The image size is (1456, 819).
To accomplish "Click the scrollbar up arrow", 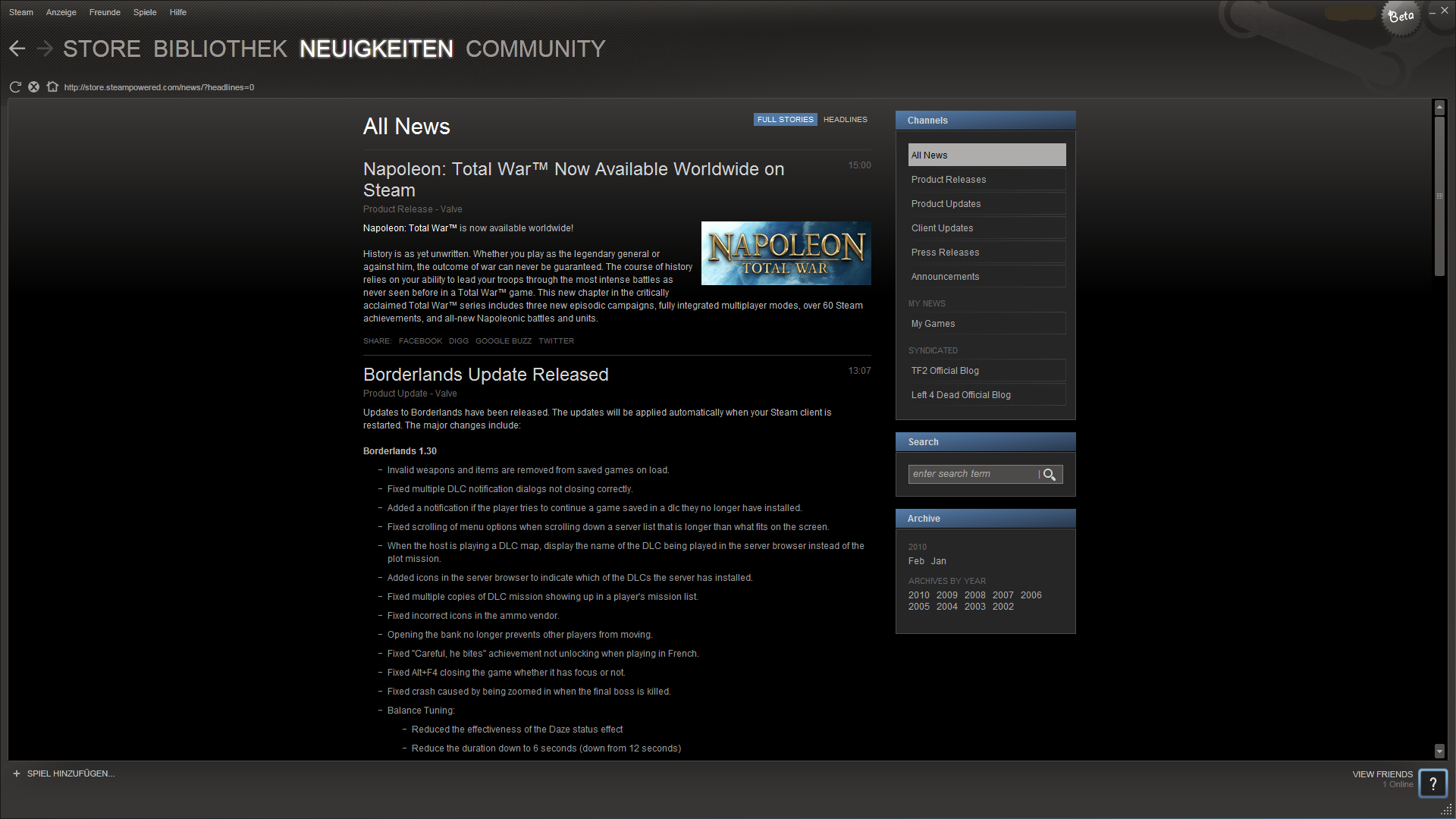I will tap(1439, 108).
